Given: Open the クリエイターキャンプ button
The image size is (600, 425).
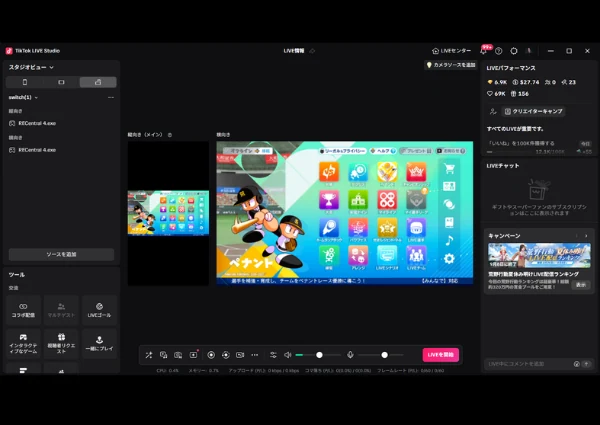Looking at the screenshot, I should pos(534,112).
